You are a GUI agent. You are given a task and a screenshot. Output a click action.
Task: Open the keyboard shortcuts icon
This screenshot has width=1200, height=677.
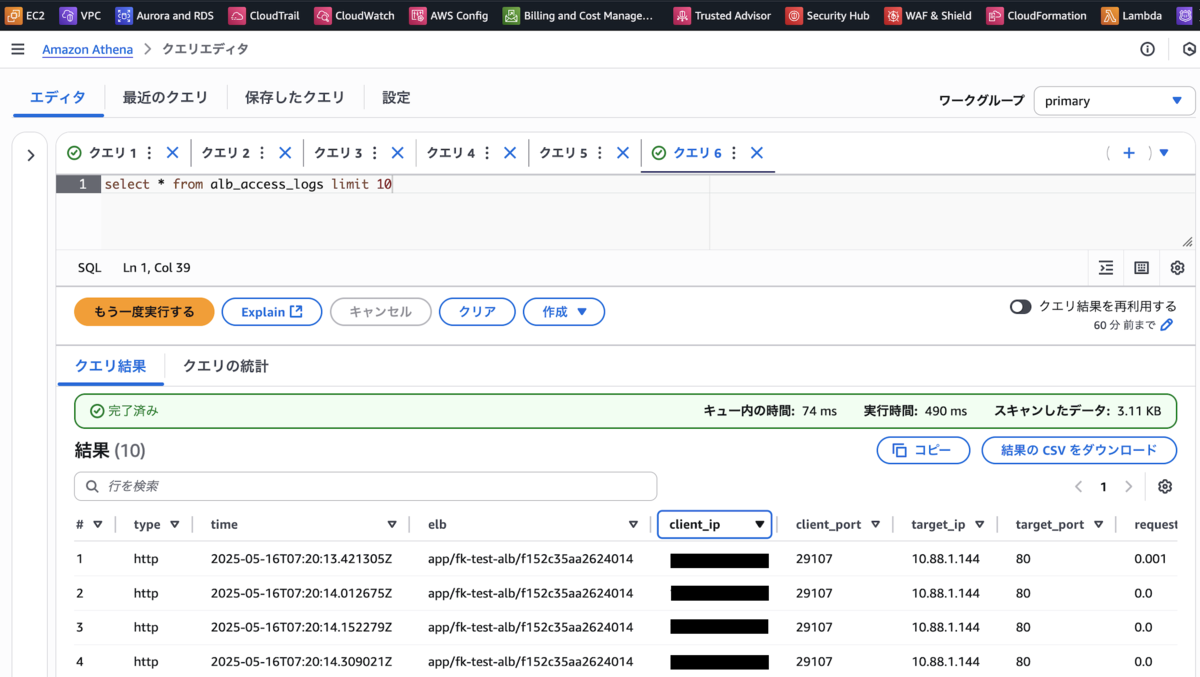point(1142,268)
